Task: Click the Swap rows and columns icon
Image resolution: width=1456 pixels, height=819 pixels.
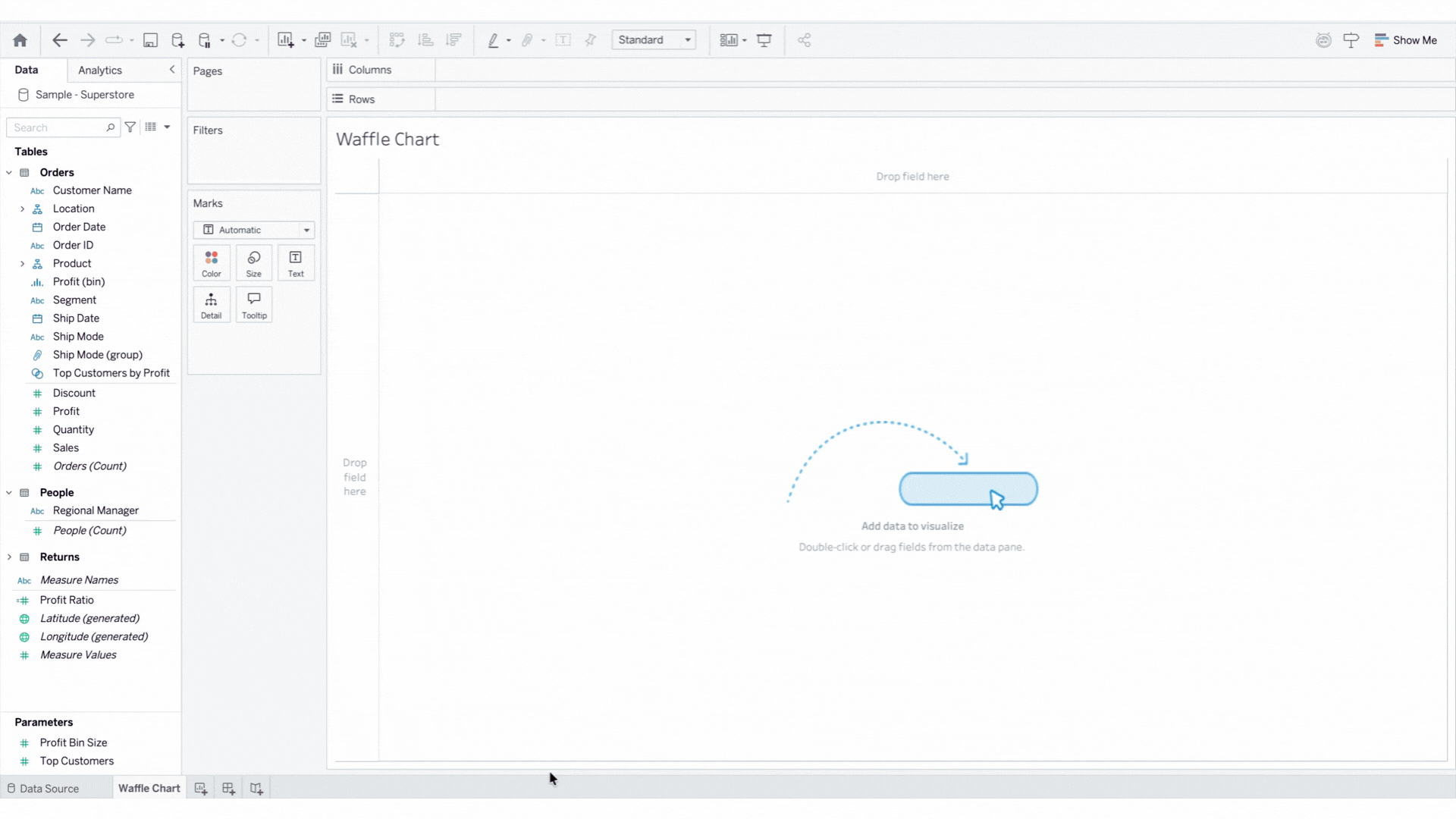Action: [397, 40]
